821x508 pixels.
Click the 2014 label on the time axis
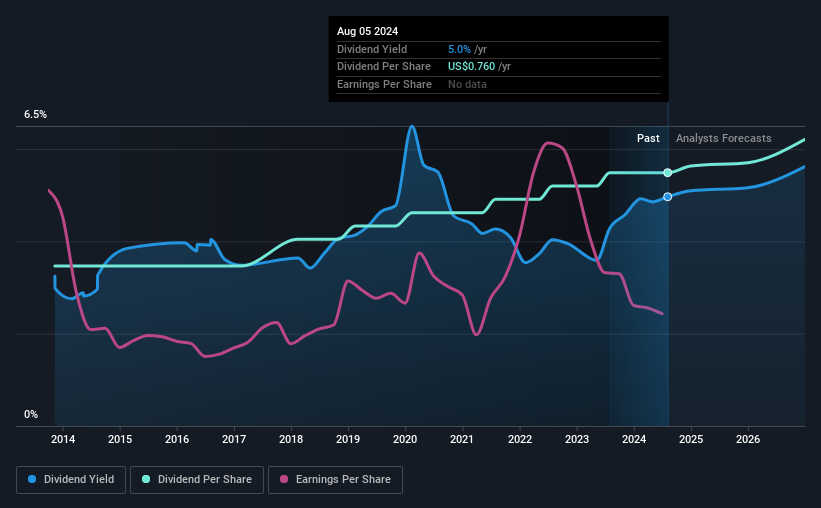pos(63,439)
